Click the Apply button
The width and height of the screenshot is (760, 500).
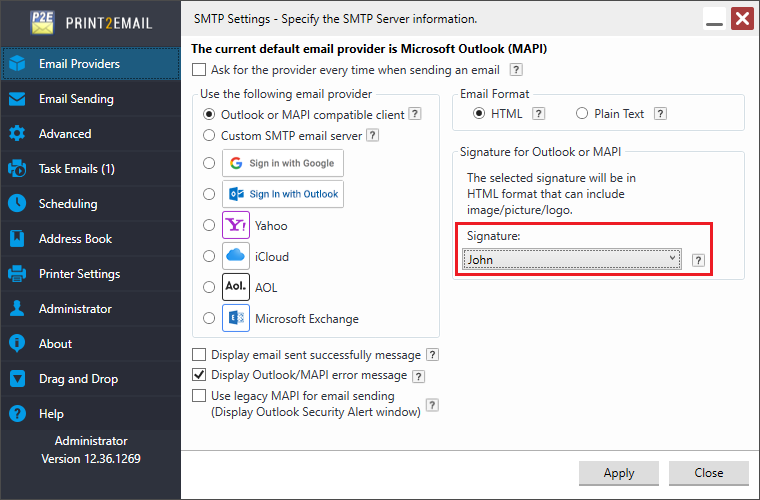click(619, 473)
